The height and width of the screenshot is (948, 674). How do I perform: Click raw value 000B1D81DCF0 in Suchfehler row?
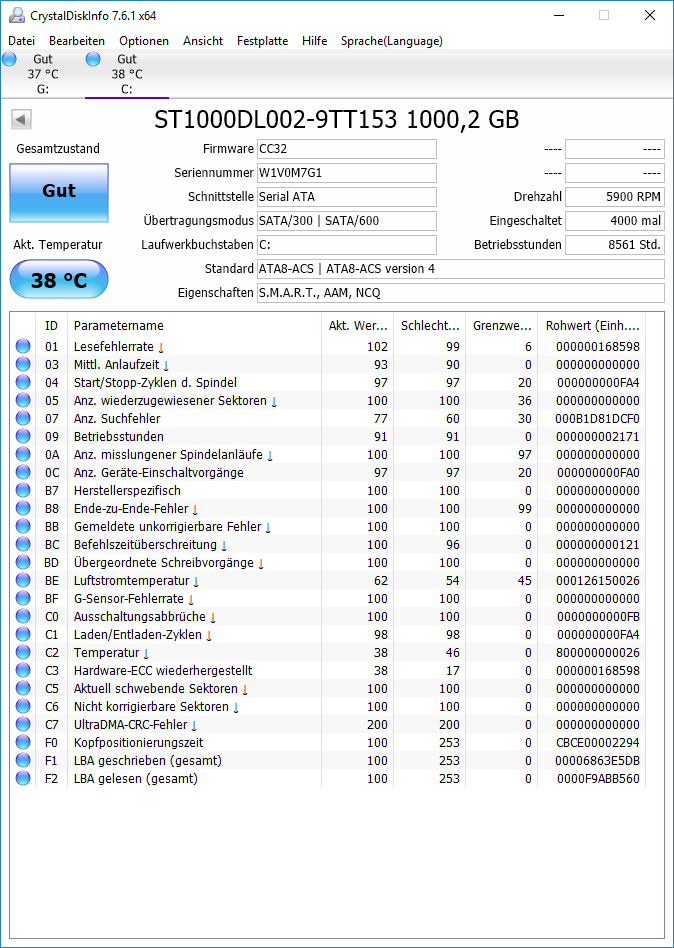597,418
